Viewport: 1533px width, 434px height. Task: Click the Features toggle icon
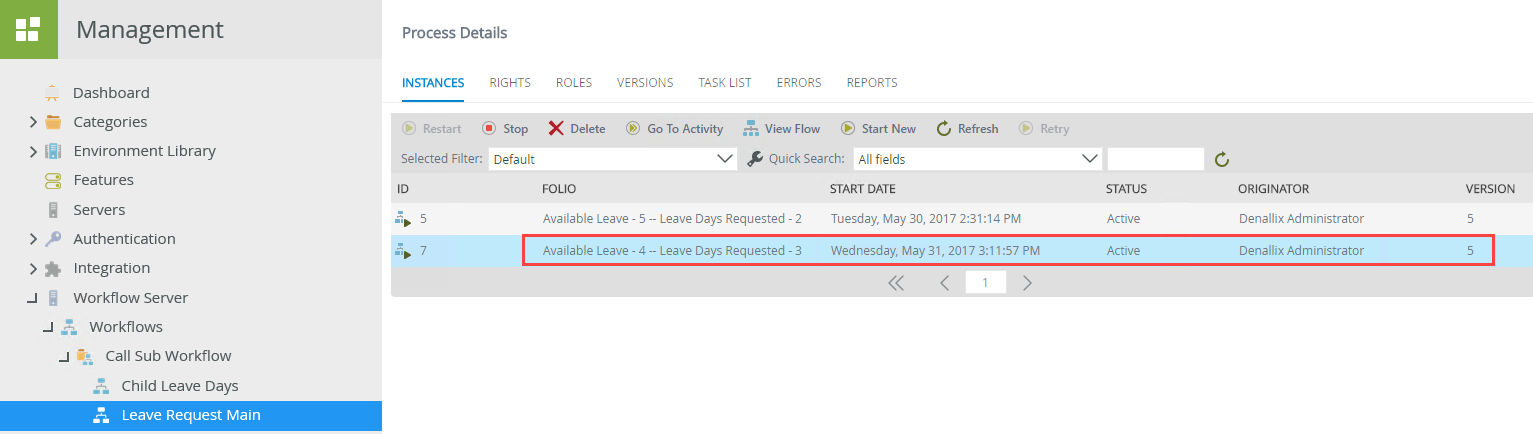pos(53,180)
